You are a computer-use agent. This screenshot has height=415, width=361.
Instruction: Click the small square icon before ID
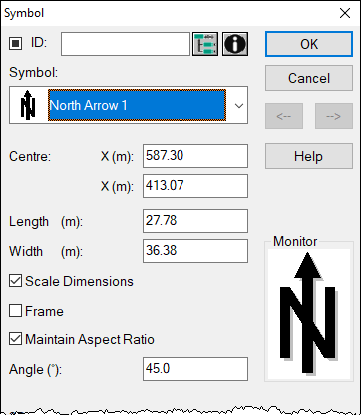(x=15, y=43)
